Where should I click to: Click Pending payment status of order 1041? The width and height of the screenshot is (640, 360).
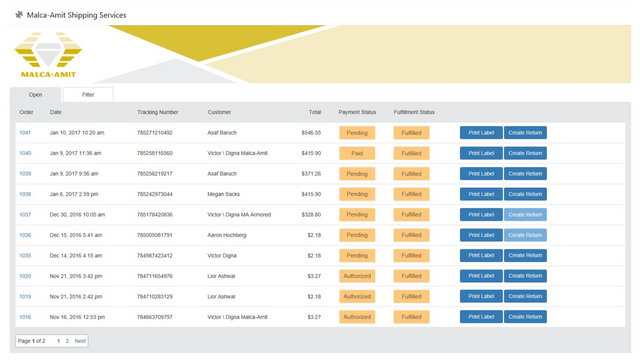pyautogui.click(x=357, y=133)
